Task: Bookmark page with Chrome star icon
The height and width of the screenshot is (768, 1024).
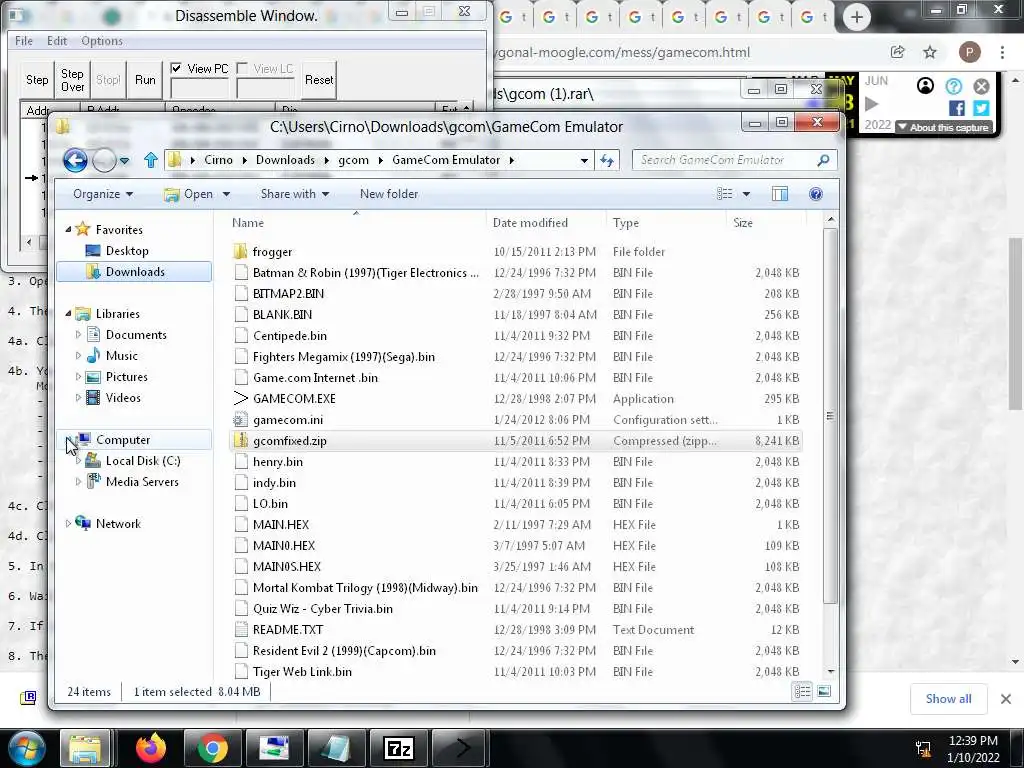Action: click(930, 52)
